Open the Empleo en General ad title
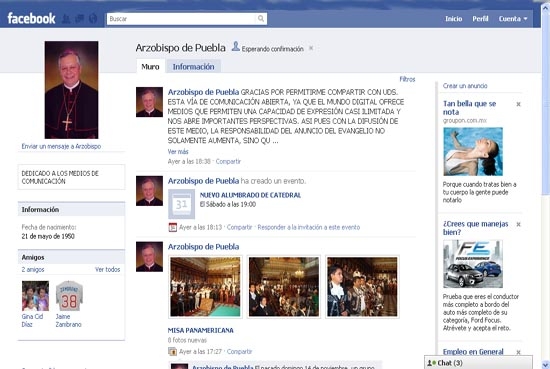550x369 pixels. pyautogui.click(x=473, y=351)
